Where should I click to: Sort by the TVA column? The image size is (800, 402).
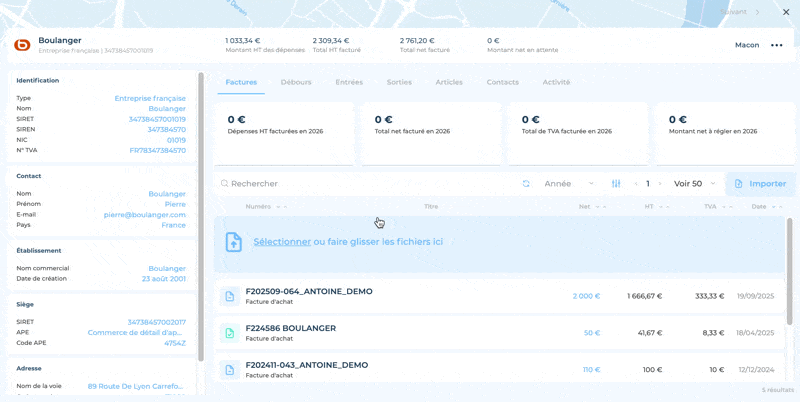click(718, 207)
